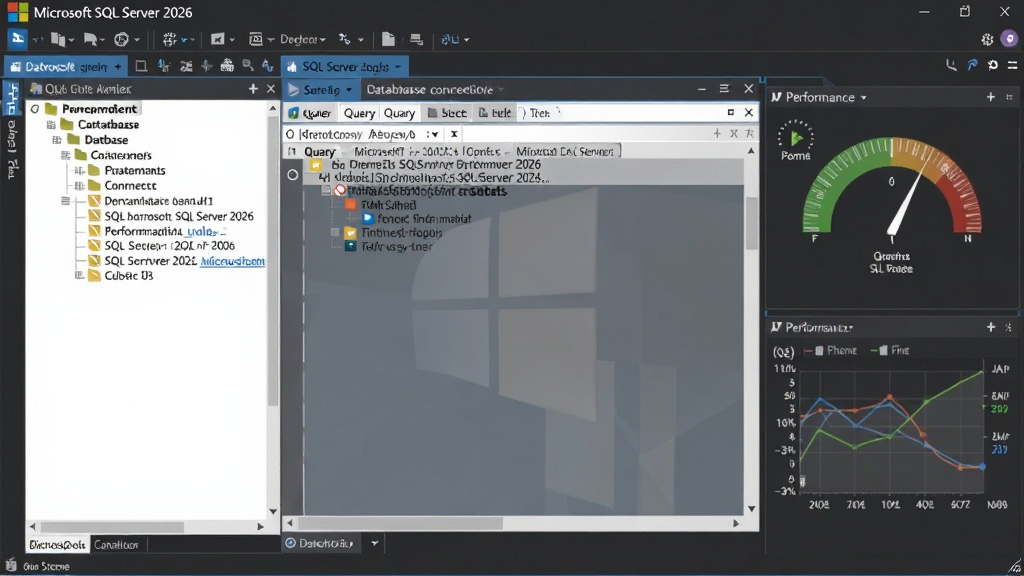The height and width of the screenshot is (576, 1024).
Task: Click the bottom status bar icon beside 'Gua Sterne'
Action: (x=10, y=566)
